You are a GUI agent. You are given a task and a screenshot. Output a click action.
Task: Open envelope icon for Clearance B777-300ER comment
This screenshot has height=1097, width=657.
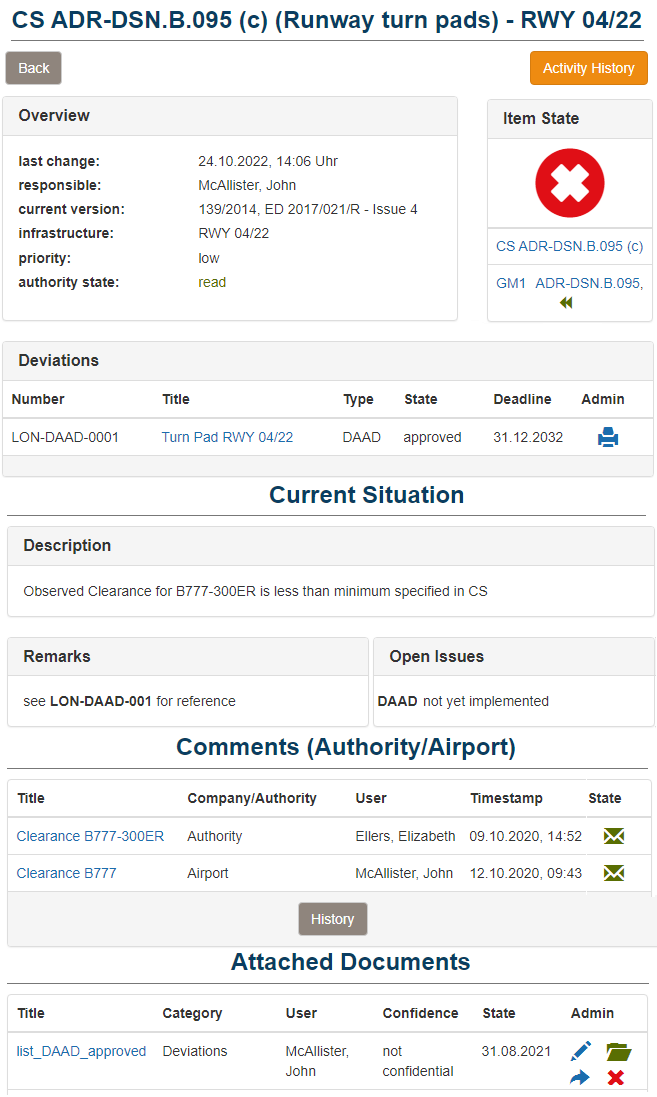click(614, 836)
